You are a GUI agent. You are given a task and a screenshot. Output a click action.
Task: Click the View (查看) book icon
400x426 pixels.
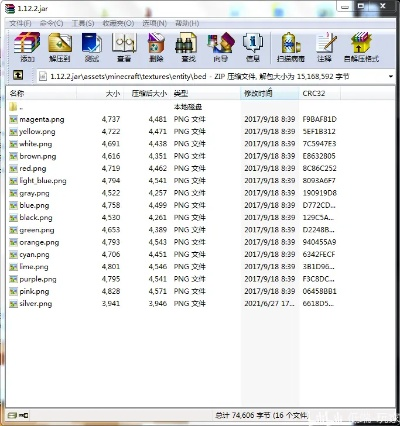pyautogui.click(x=124, y=43)
